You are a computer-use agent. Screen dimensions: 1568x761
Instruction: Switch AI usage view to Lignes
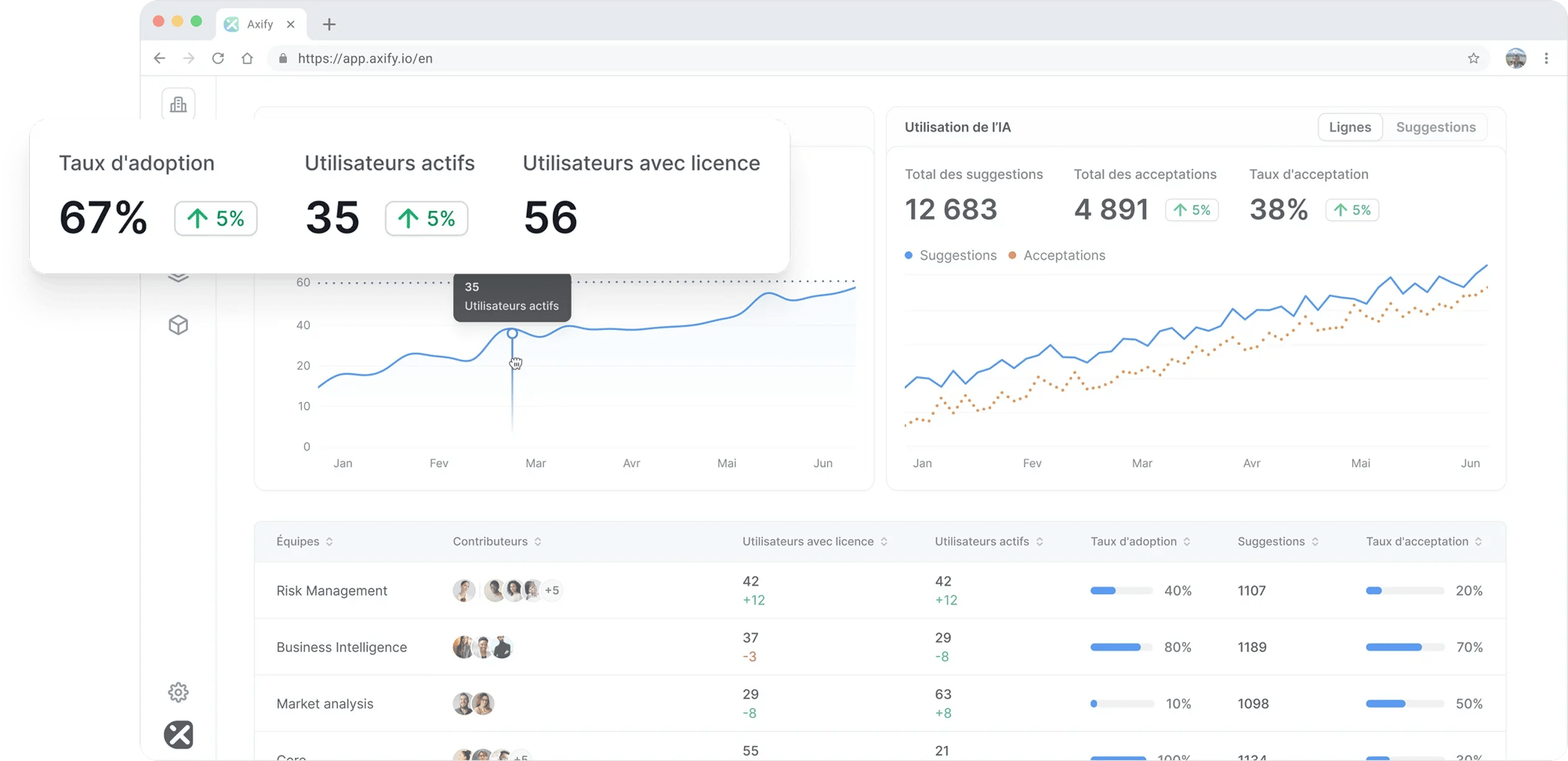pyautogui.click(x=1349, y=127)
